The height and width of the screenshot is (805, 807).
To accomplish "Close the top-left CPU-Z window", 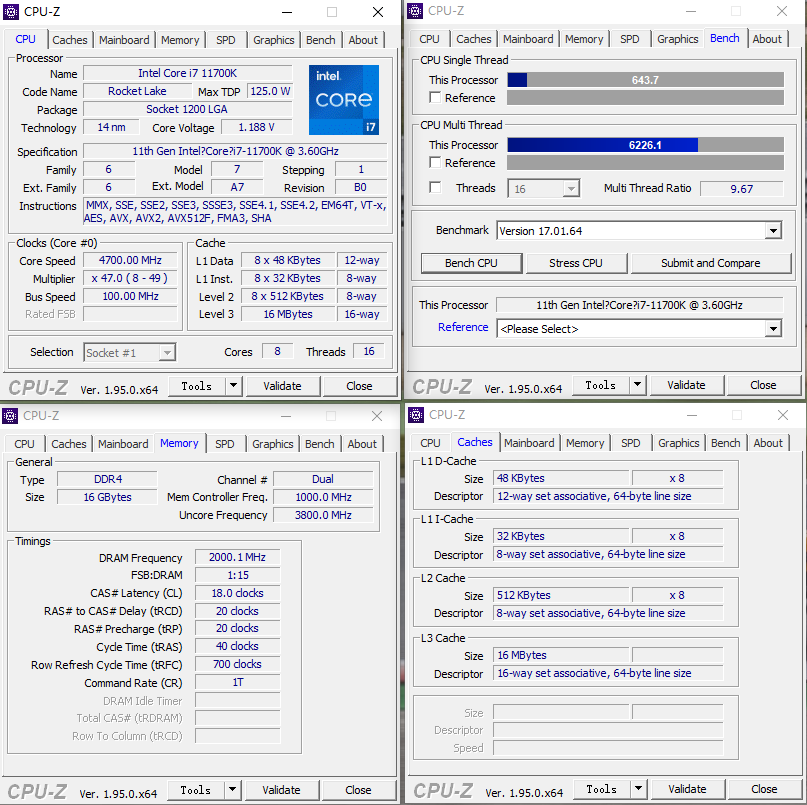I will point(378,12).
